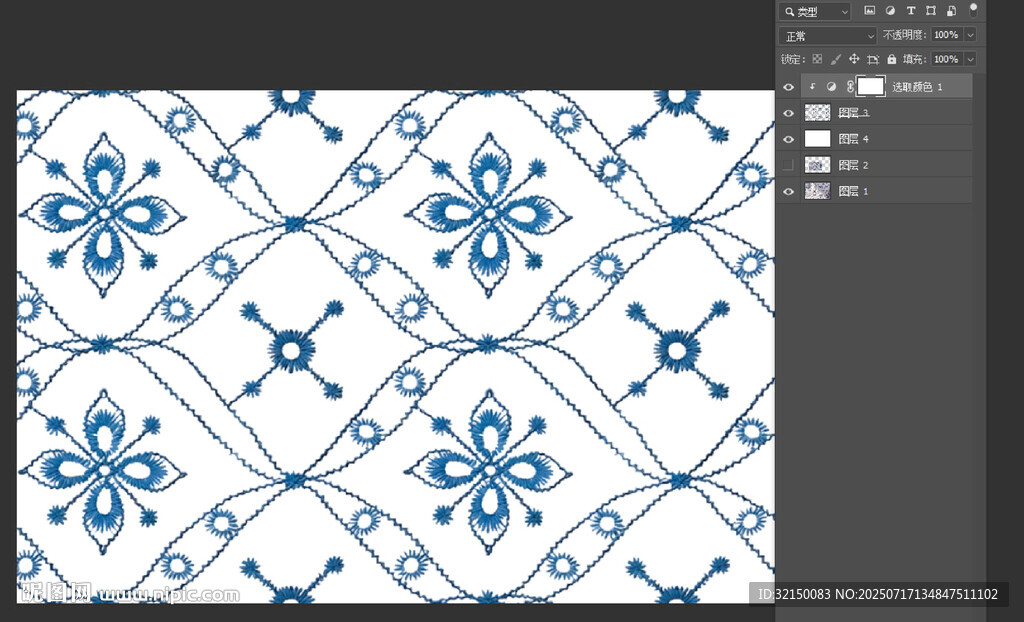Click lock transparent pixels icon
This screenshot has height=622, width=1024.
click(x=817, y=59)
